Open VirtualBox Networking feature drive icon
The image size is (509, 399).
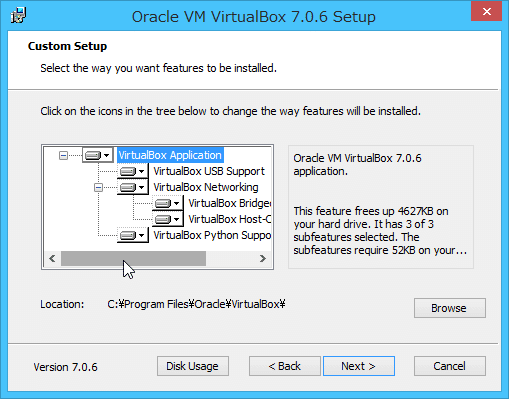pos(132,187)
